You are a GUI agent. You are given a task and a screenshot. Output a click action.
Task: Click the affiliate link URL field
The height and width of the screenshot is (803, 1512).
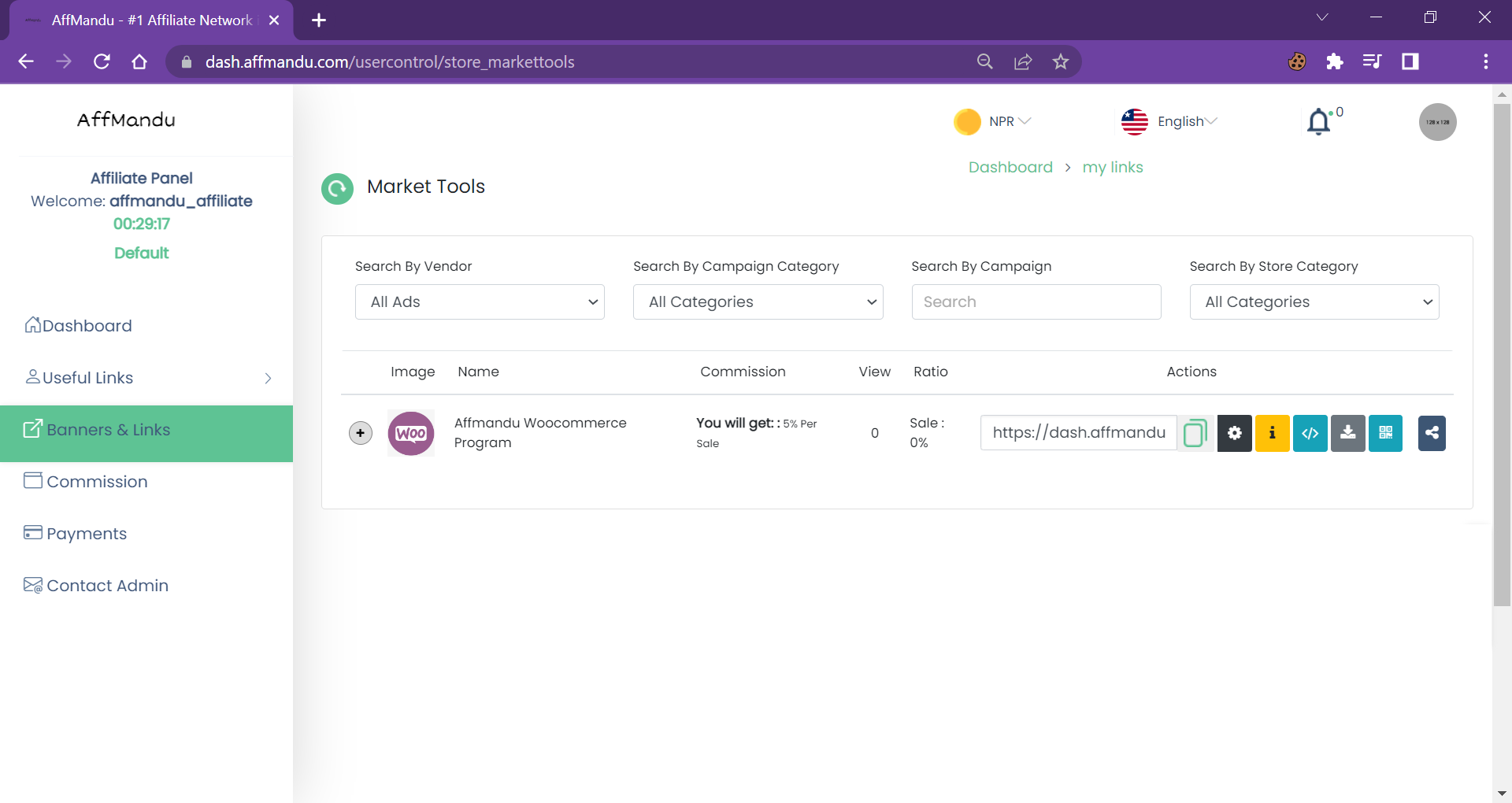pyautogui.click(x=1079, y=433)
